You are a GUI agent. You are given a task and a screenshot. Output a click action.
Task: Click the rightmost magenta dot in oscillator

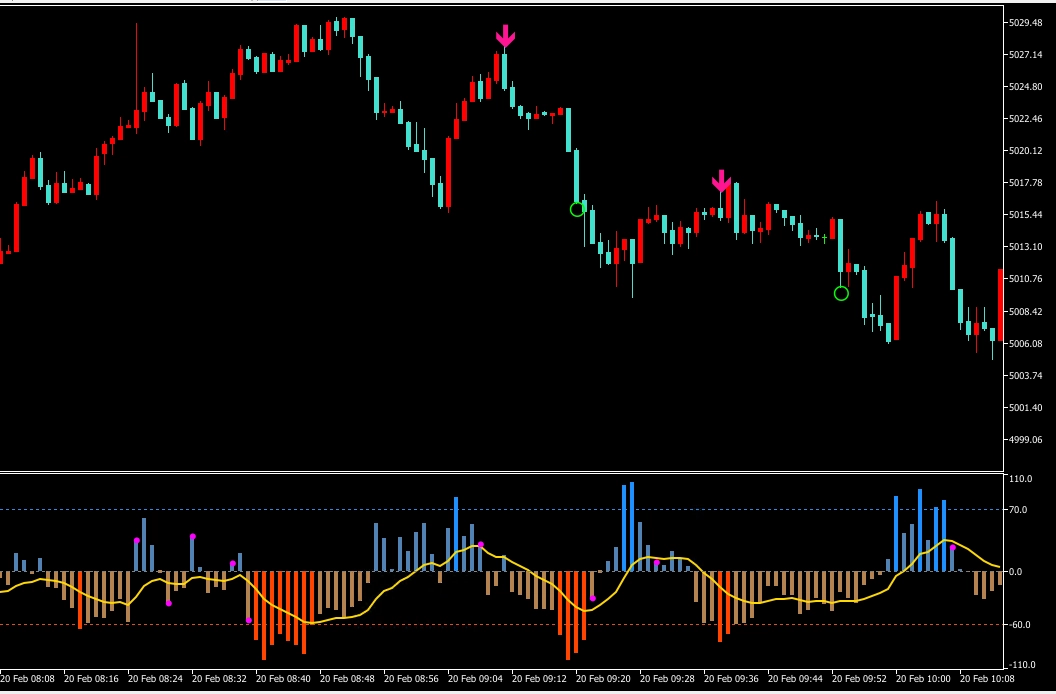[x=953, y=548]
